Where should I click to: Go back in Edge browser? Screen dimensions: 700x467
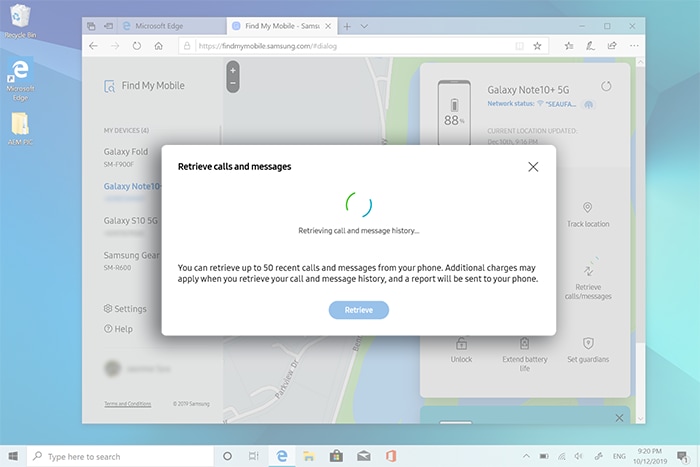pos(93,46)
